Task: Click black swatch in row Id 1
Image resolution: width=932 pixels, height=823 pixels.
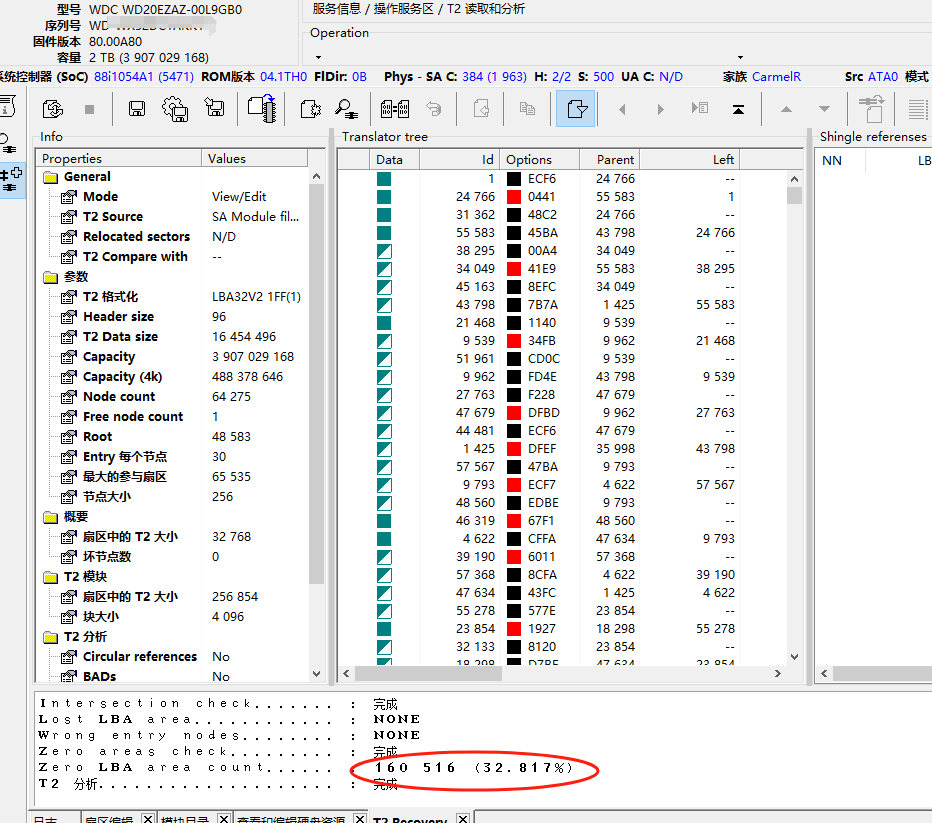Action: click(x=514, y=179)
